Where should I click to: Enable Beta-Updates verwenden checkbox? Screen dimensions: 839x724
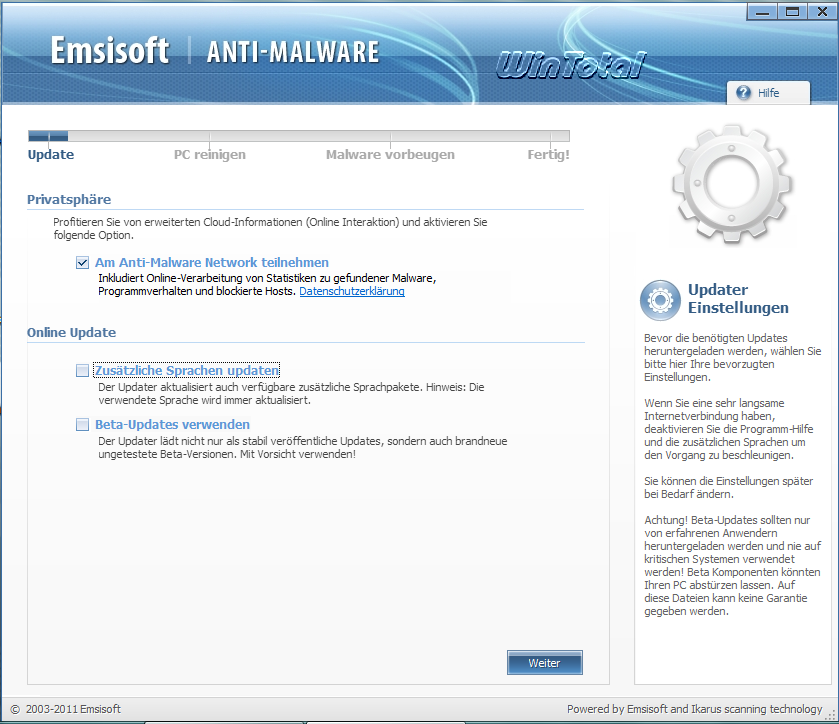click(82, 424)
